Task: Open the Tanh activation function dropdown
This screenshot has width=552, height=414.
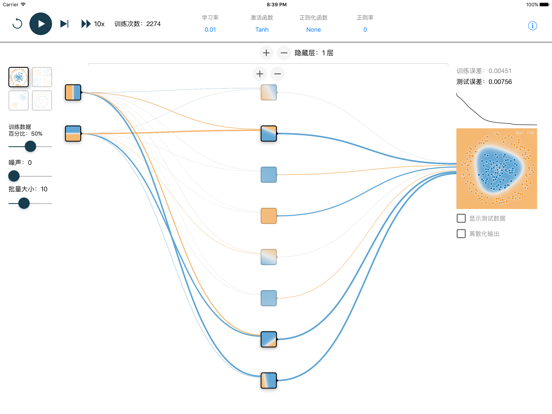Action: 262,30
